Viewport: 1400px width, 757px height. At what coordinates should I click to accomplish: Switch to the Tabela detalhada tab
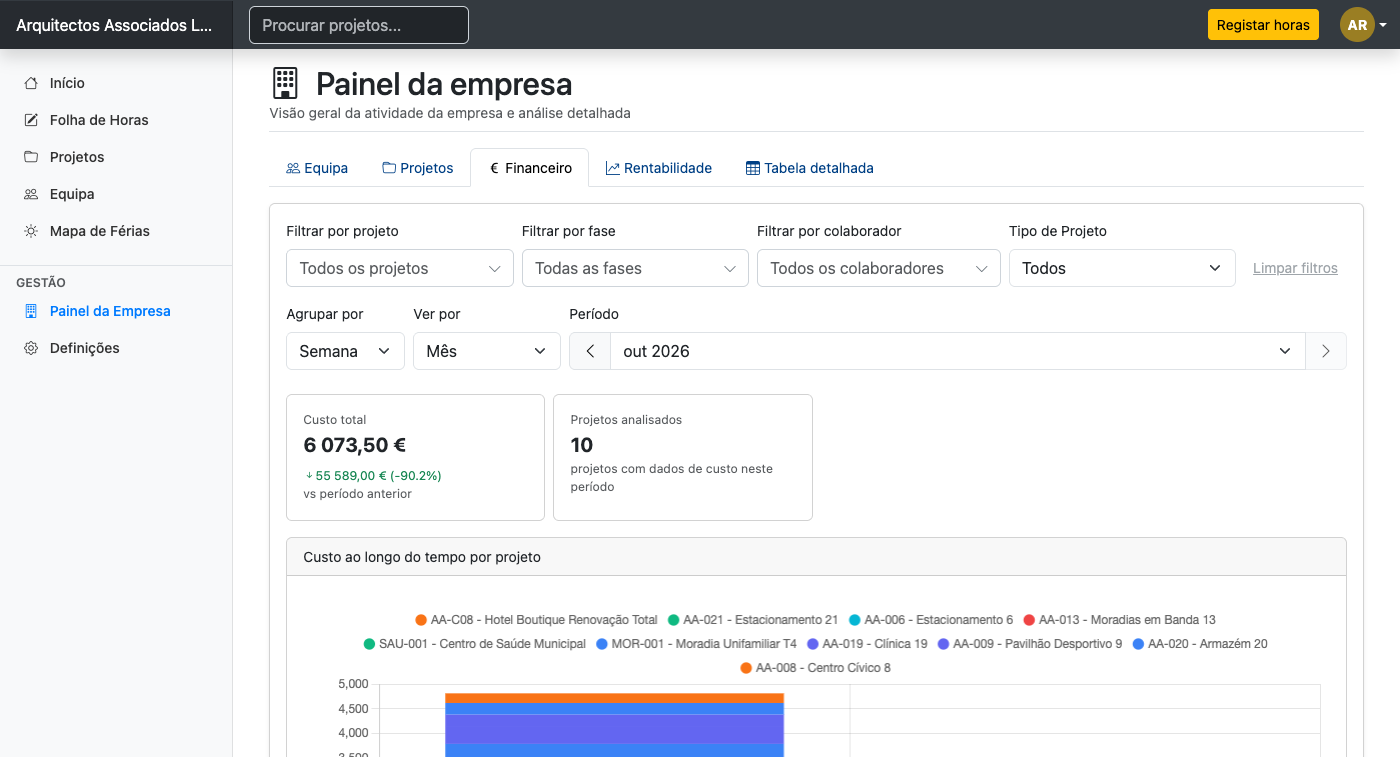click(810, 168)
